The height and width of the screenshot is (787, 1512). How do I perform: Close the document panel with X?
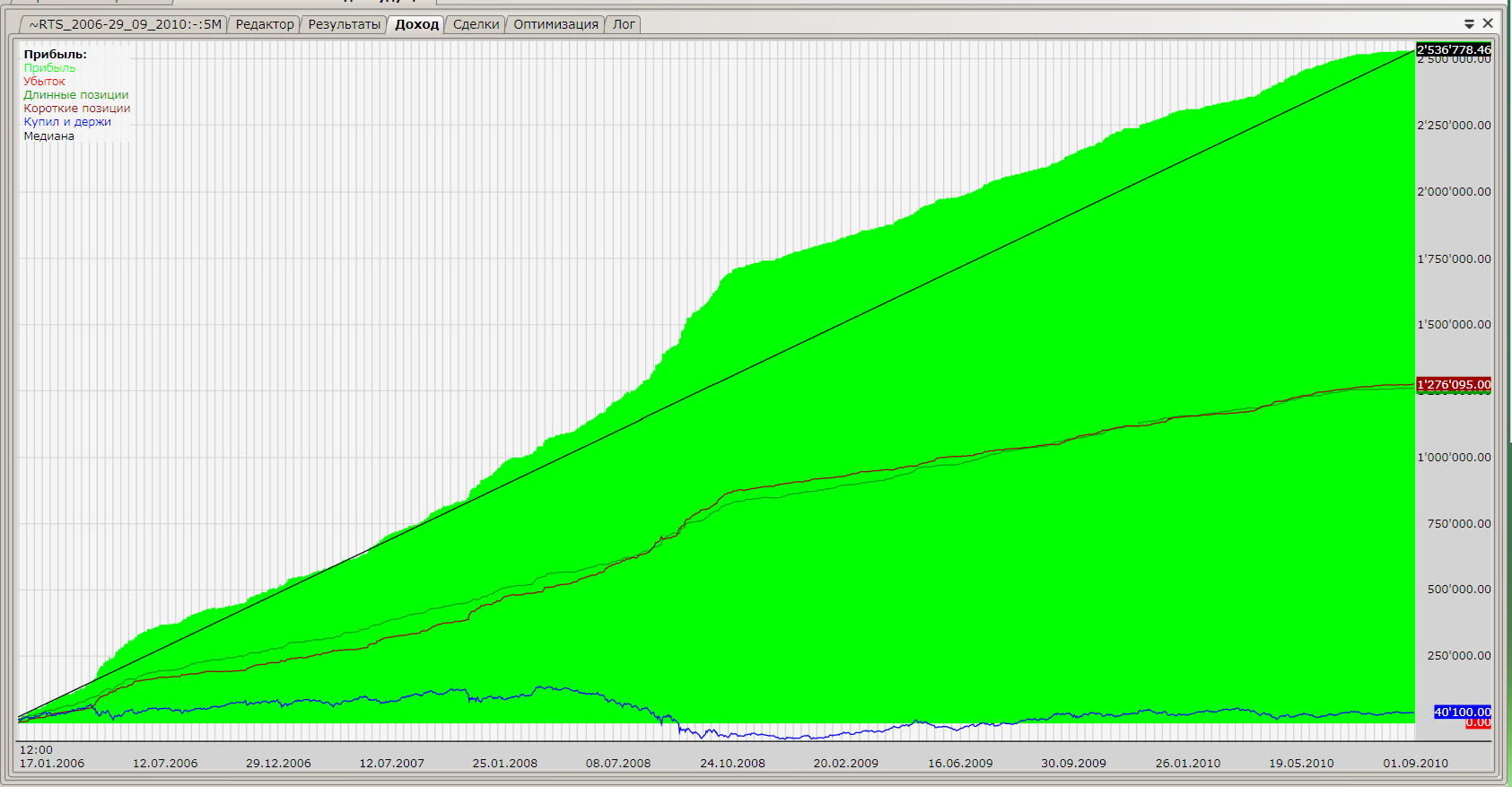click(x=1488, y=23)
